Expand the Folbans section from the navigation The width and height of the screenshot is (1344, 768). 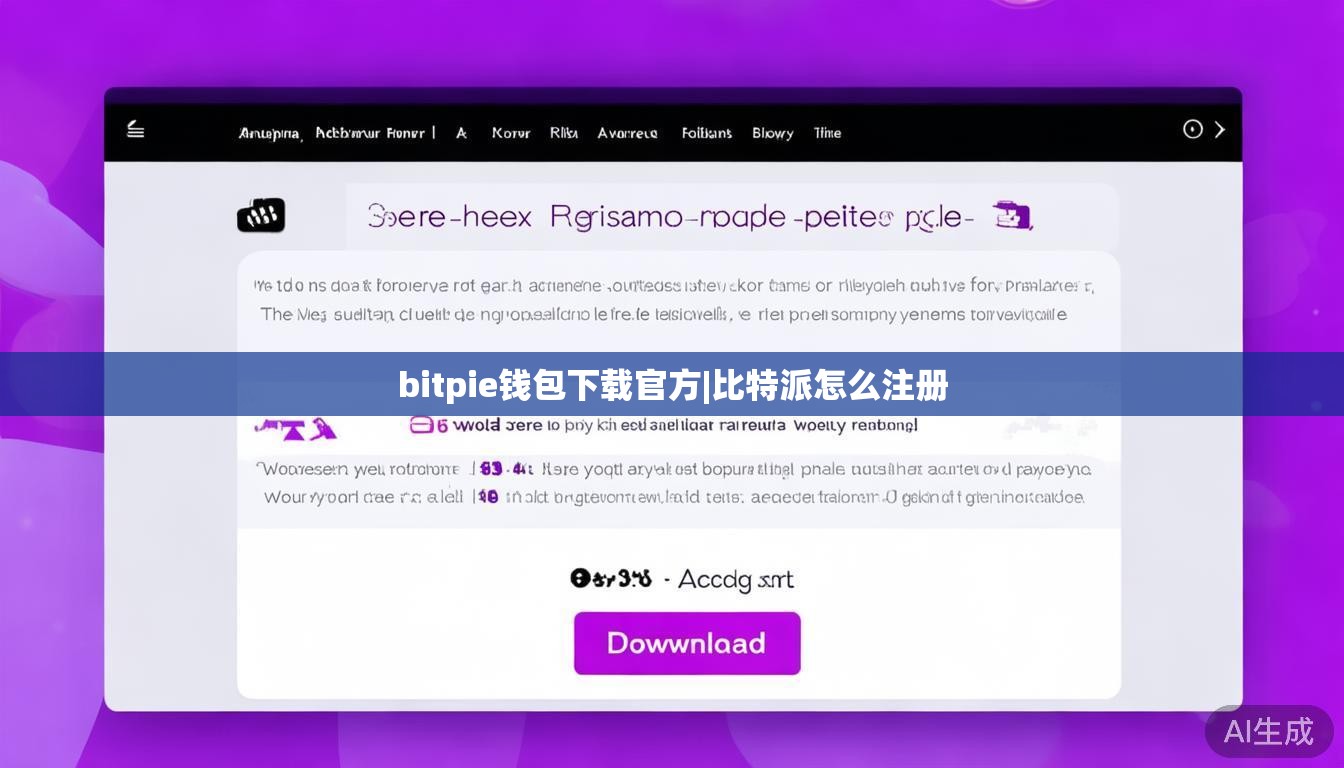coord(706,133)
